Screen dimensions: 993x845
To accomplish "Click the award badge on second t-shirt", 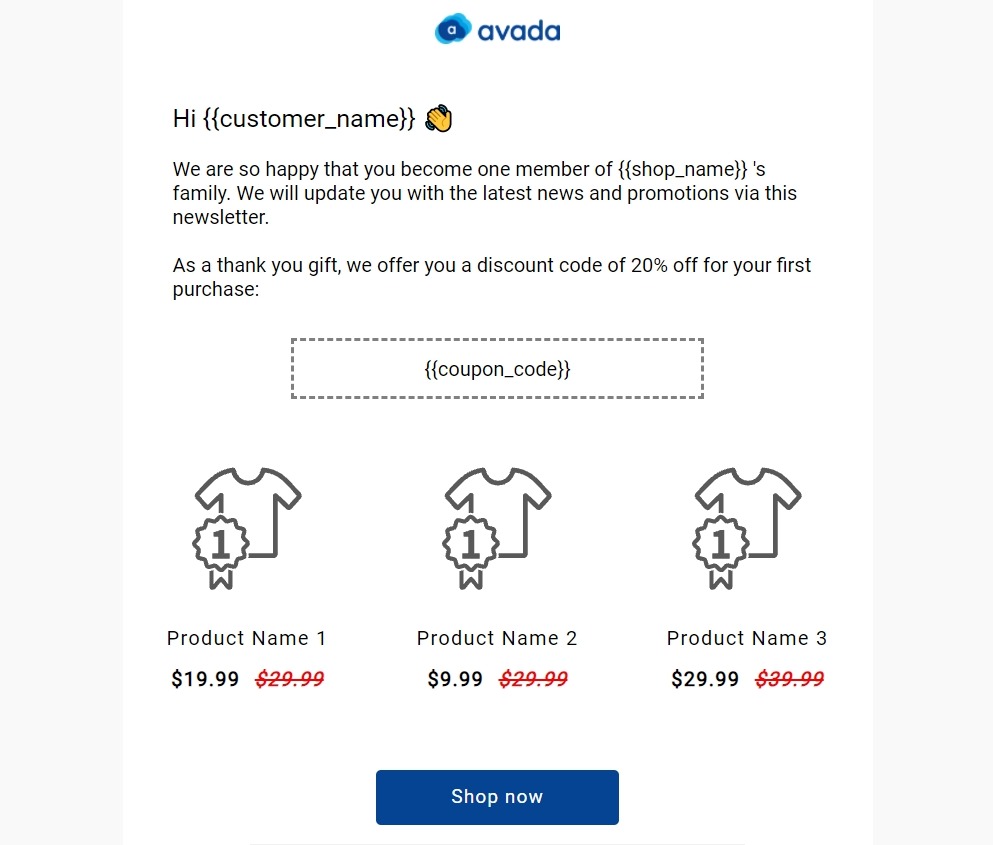I will click(x=471, y=552).
